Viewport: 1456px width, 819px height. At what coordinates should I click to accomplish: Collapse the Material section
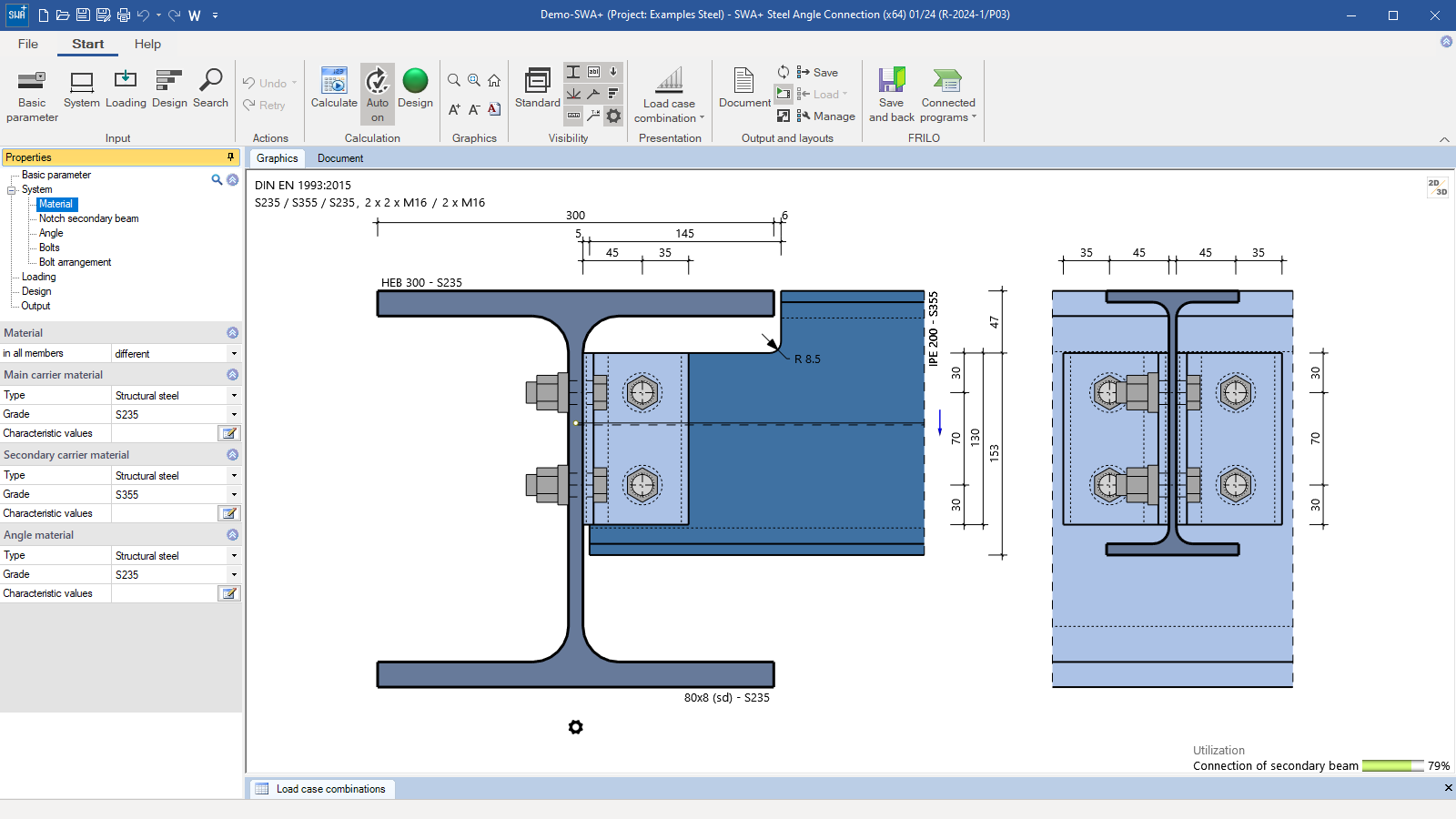232,333
